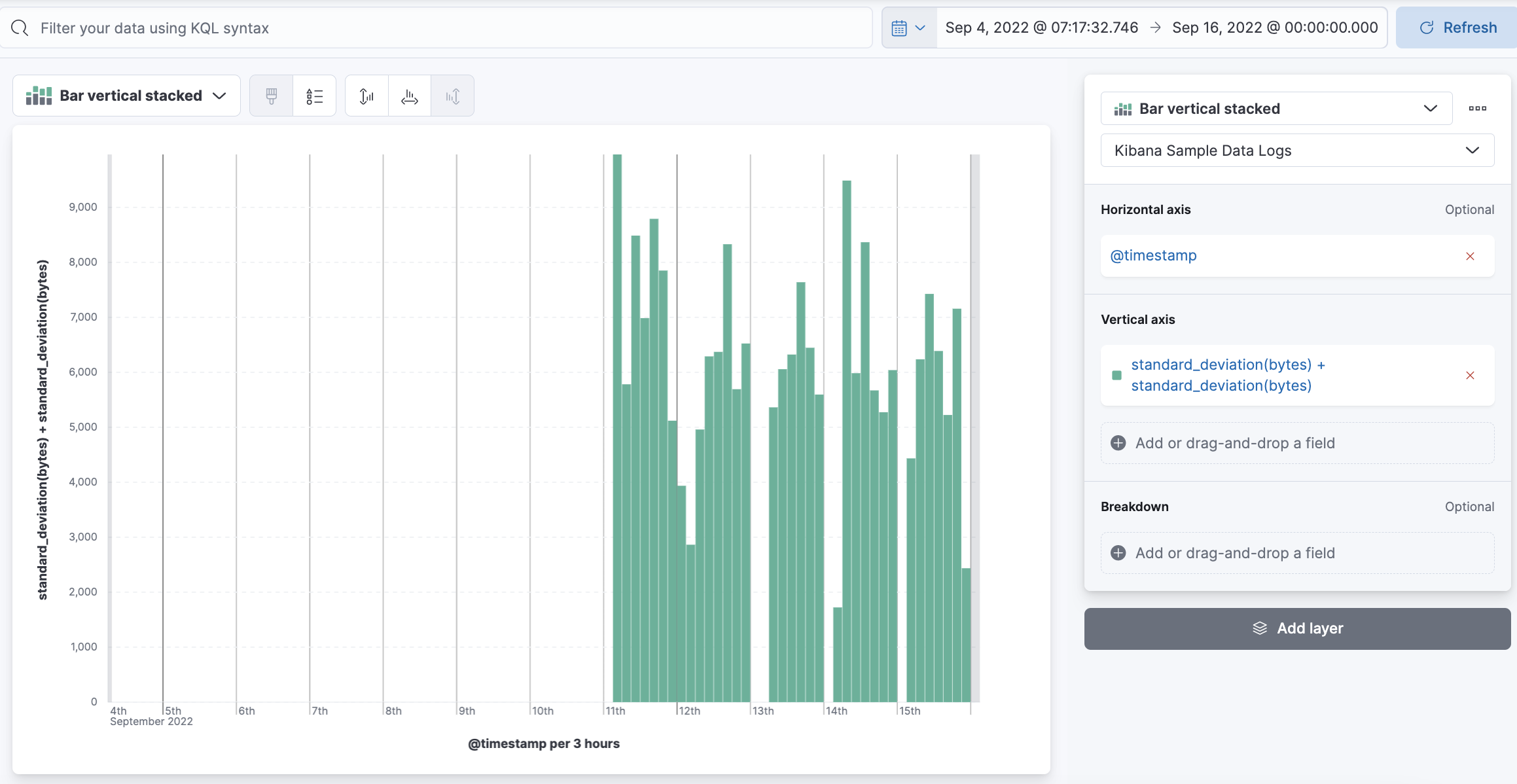Click the '9,000' y-axis label
Viewport: 1517px width, 784px height.
pos(83,207)
